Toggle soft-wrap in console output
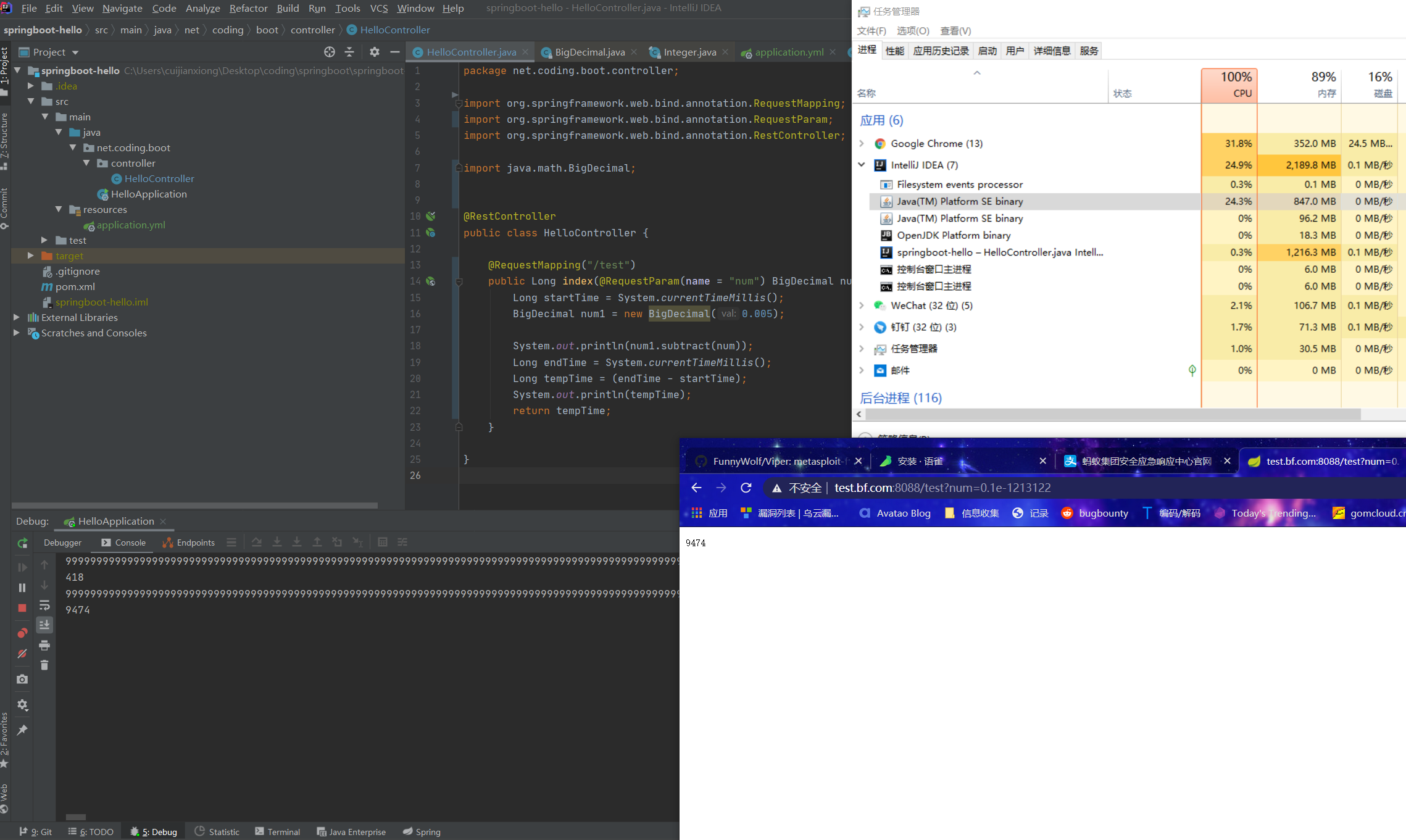This screenshot has height=840, width=1406. [44, 605]
